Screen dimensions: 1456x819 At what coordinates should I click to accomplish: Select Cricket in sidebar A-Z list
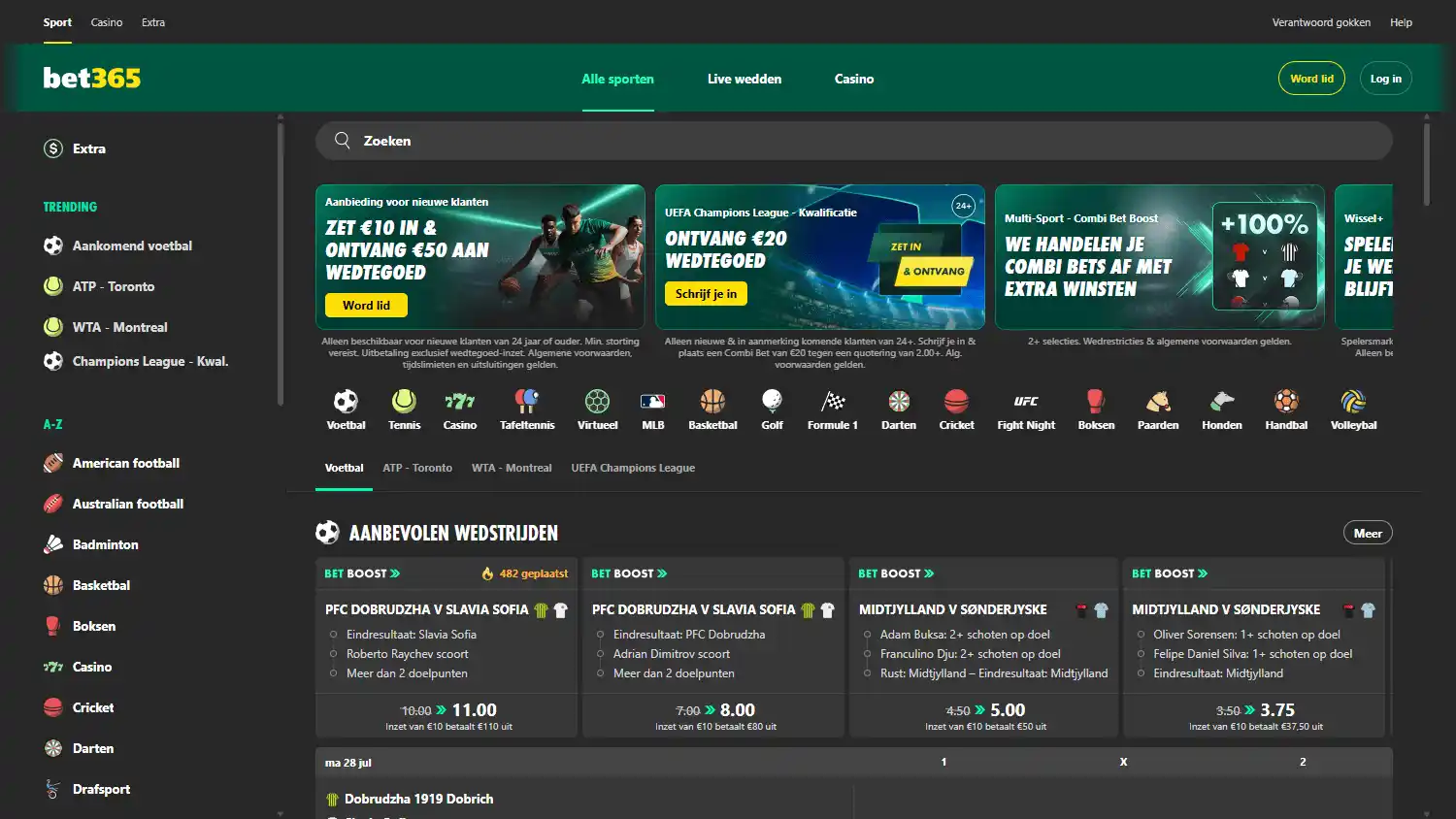[79, 707]
